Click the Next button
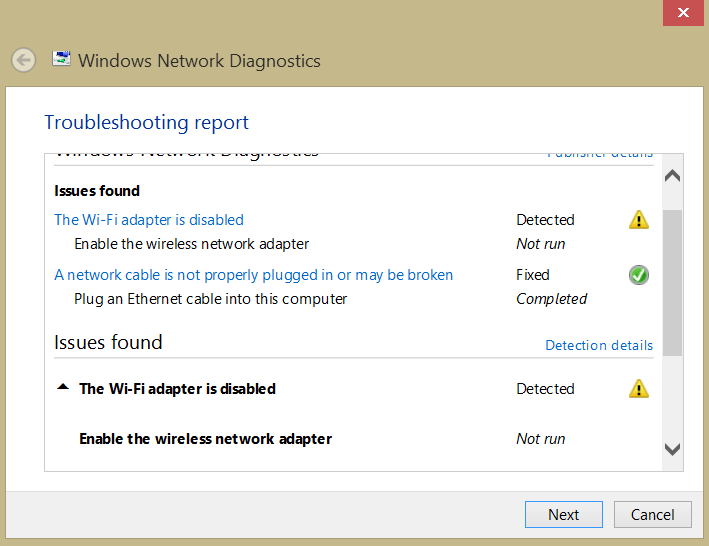This screenshot has width=709, height=546. pyautogui.click(x=563, y=514)
